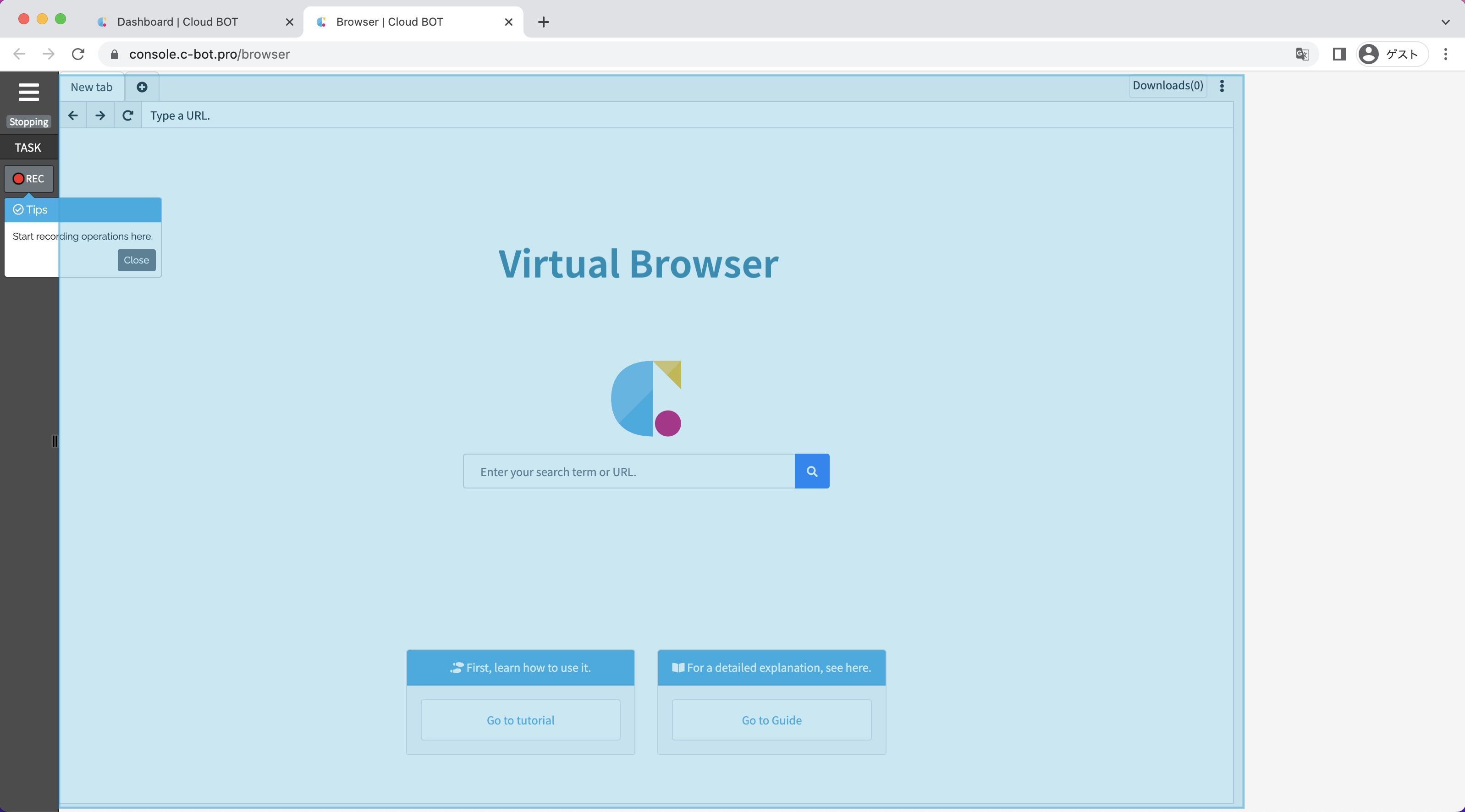
Task: Open the hamburger menu in sidebar
Action: pyautogui.click(x=28, y=92)
